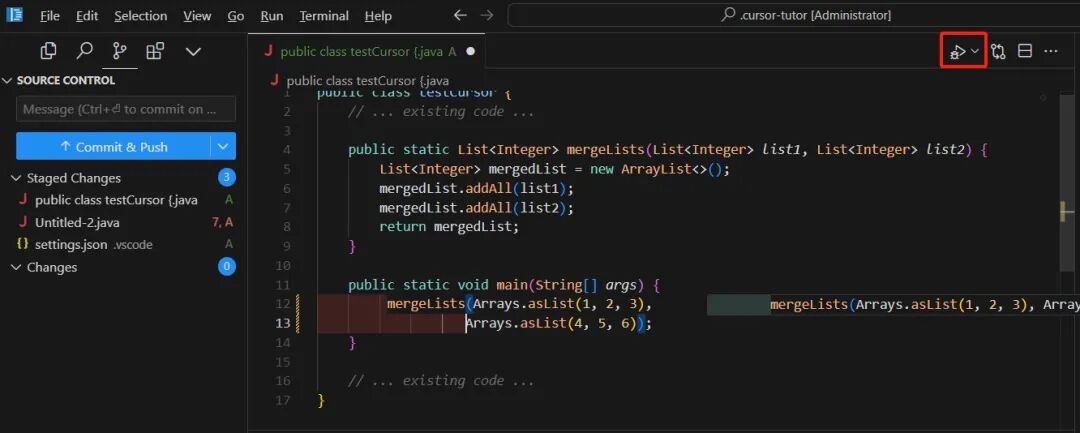Click the .cursor-tutor command center search box

click(x=793, y=15)
